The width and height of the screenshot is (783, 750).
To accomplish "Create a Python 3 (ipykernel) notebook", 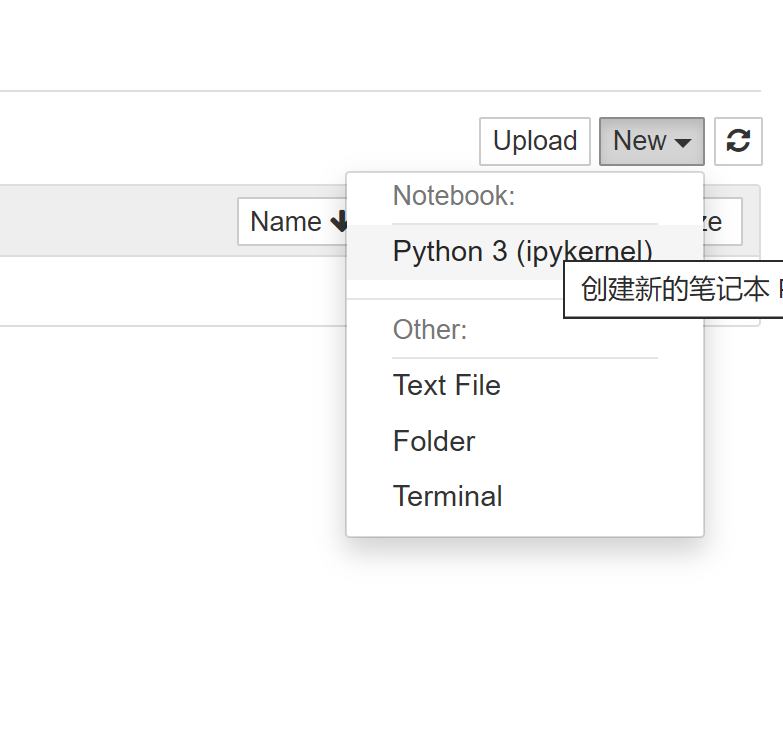I will click(525, 252).
